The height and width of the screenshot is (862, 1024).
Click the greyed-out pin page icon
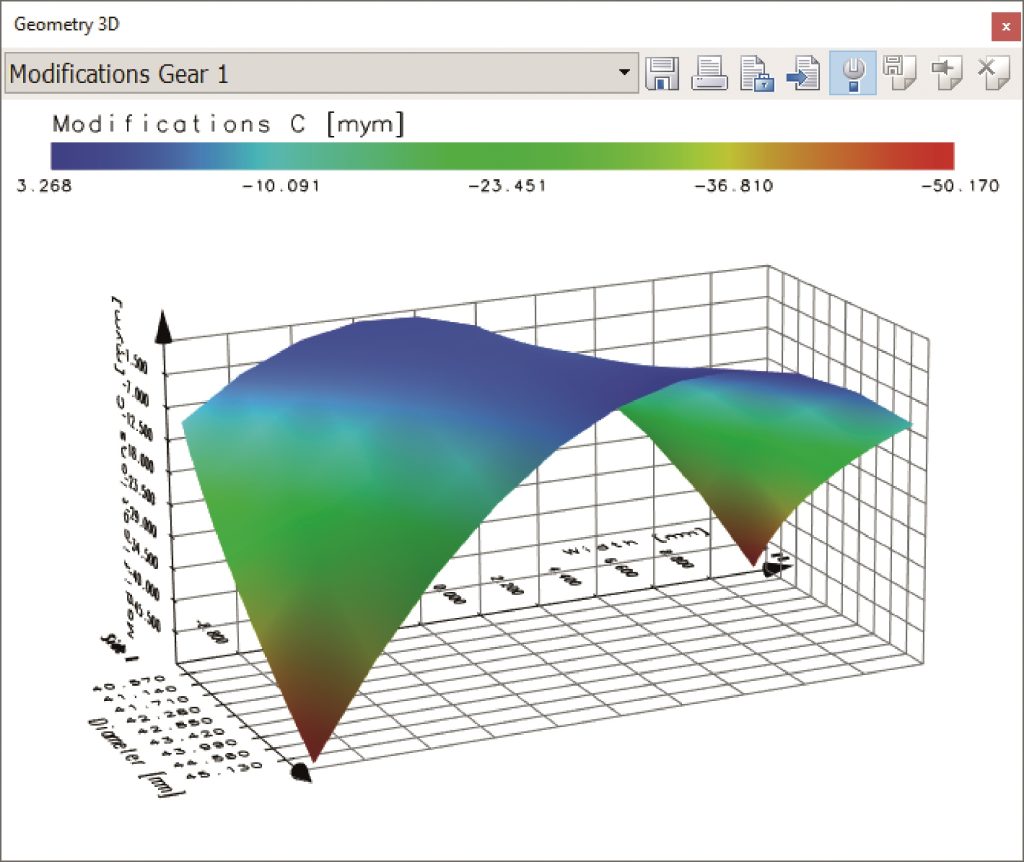945,74
